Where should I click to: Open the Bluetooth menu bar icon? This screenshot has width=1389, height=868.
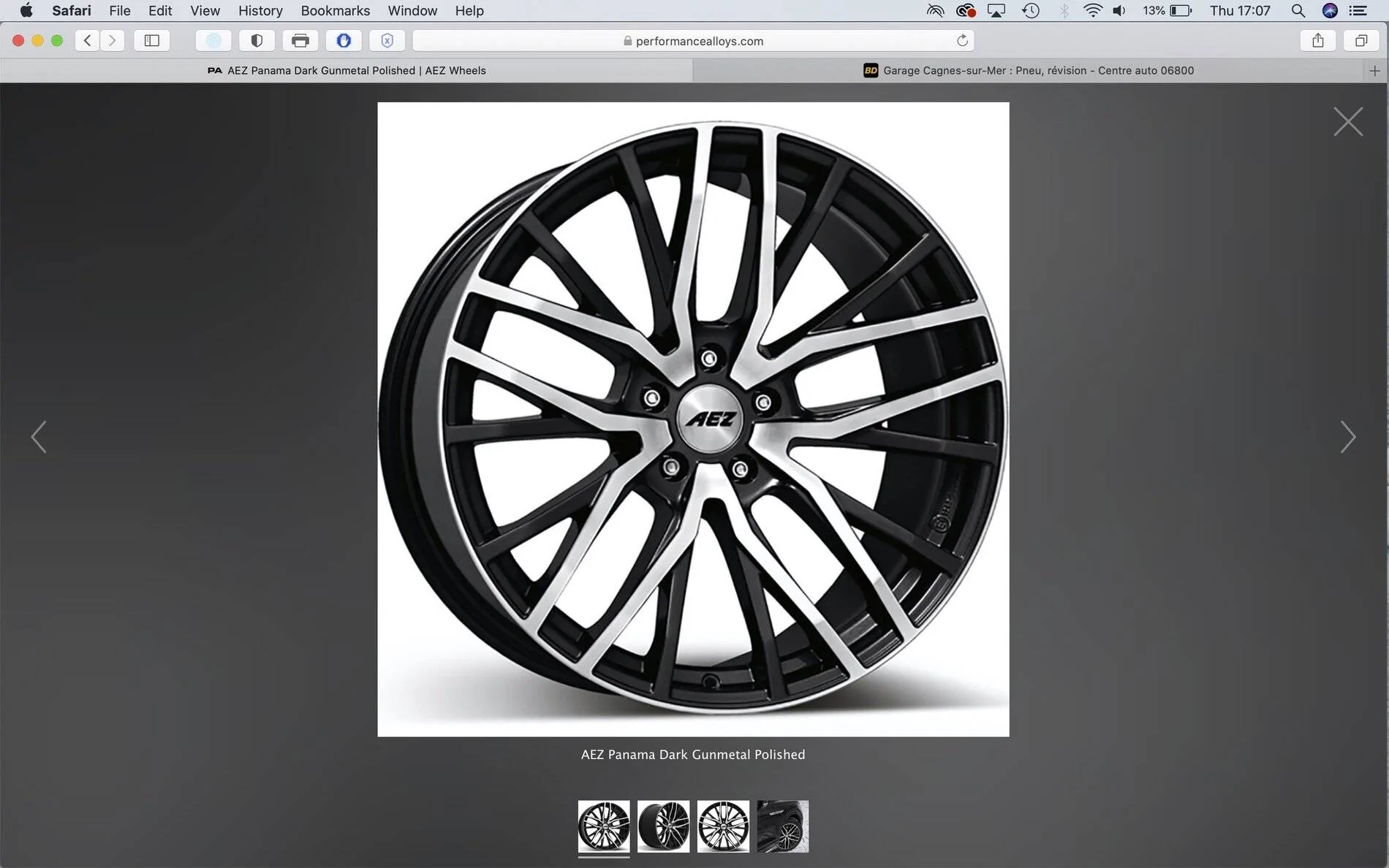(x=1064, y=10)
